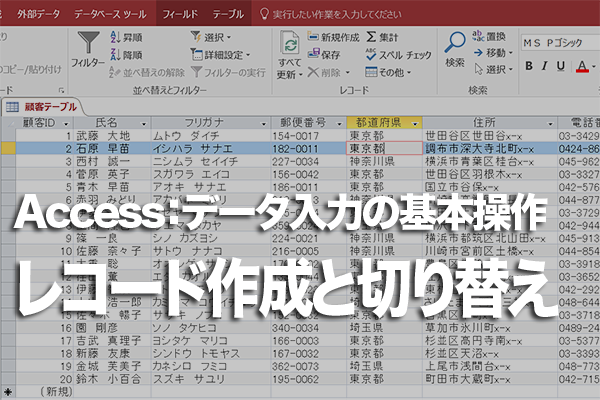Click the new record asterisk row selector
600x400 pixels.
point(8,392)
